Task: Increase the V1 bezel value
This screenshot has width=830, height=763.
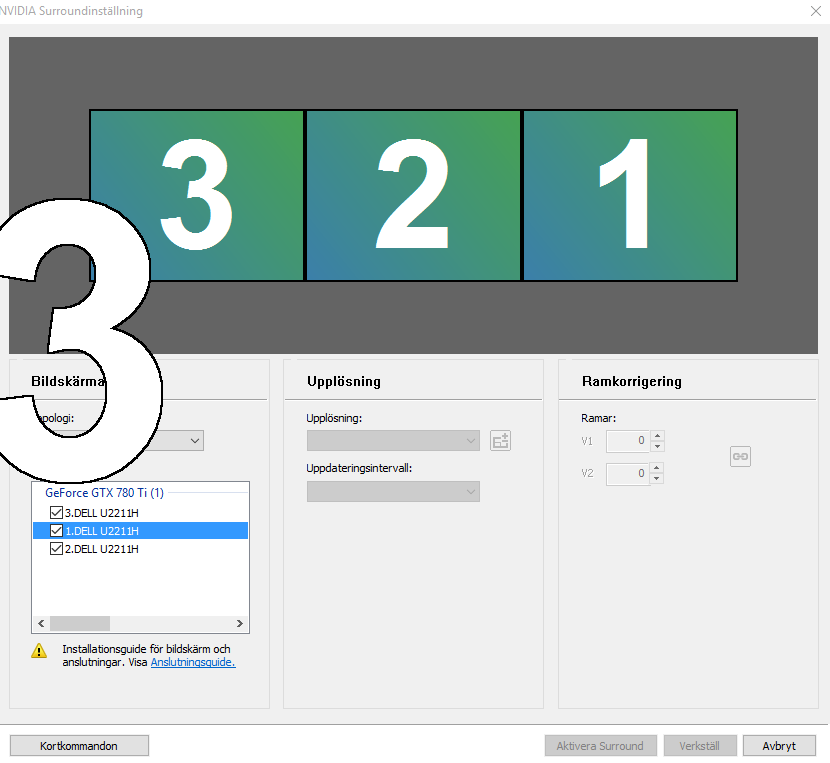Action: pos(657,436)
